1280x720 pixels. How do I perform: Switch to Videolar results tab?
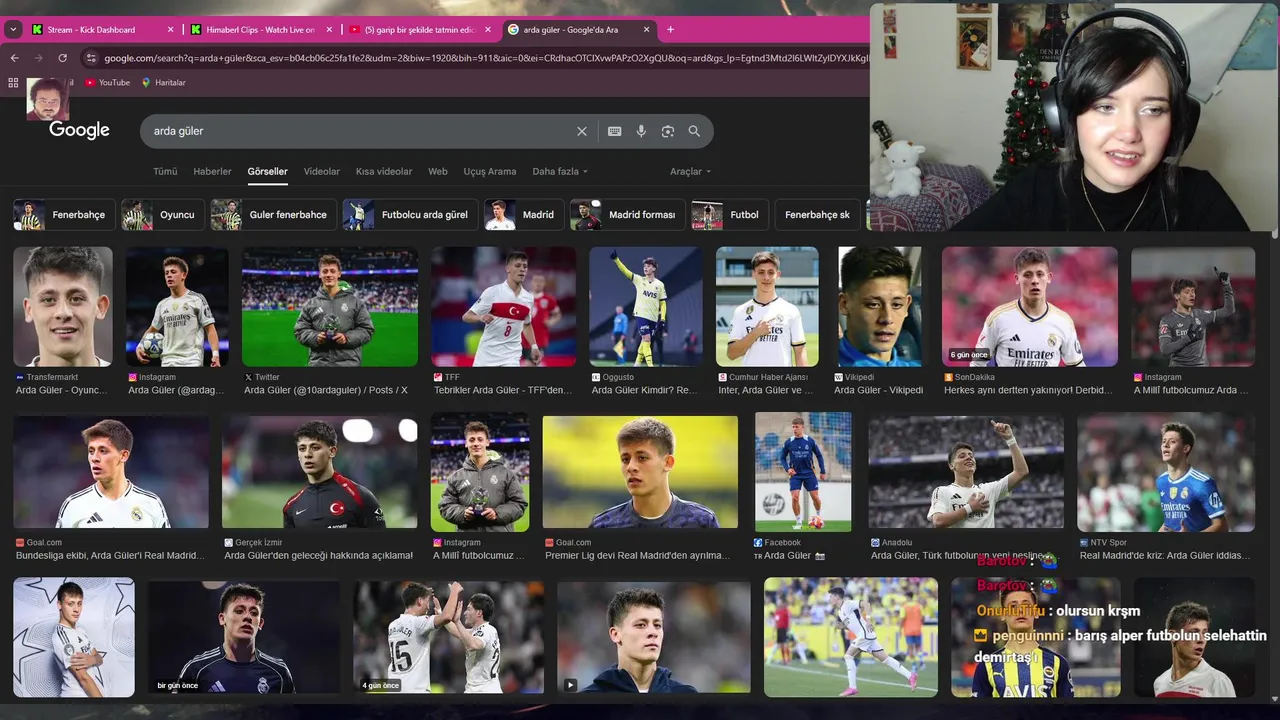322,171
